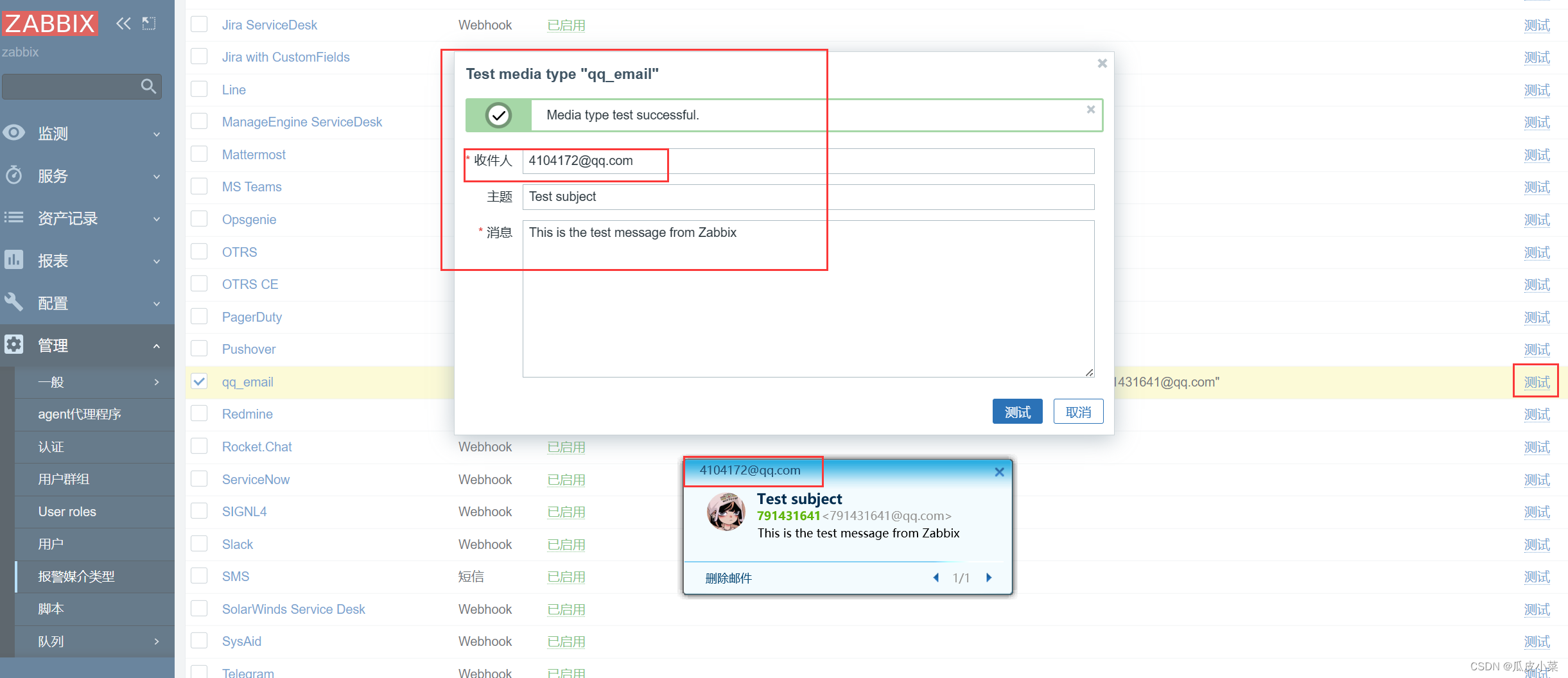Toggle kiosk mode icon beside the logo
Viewport: 1568px width, 678px height.
tap(149, 24)
